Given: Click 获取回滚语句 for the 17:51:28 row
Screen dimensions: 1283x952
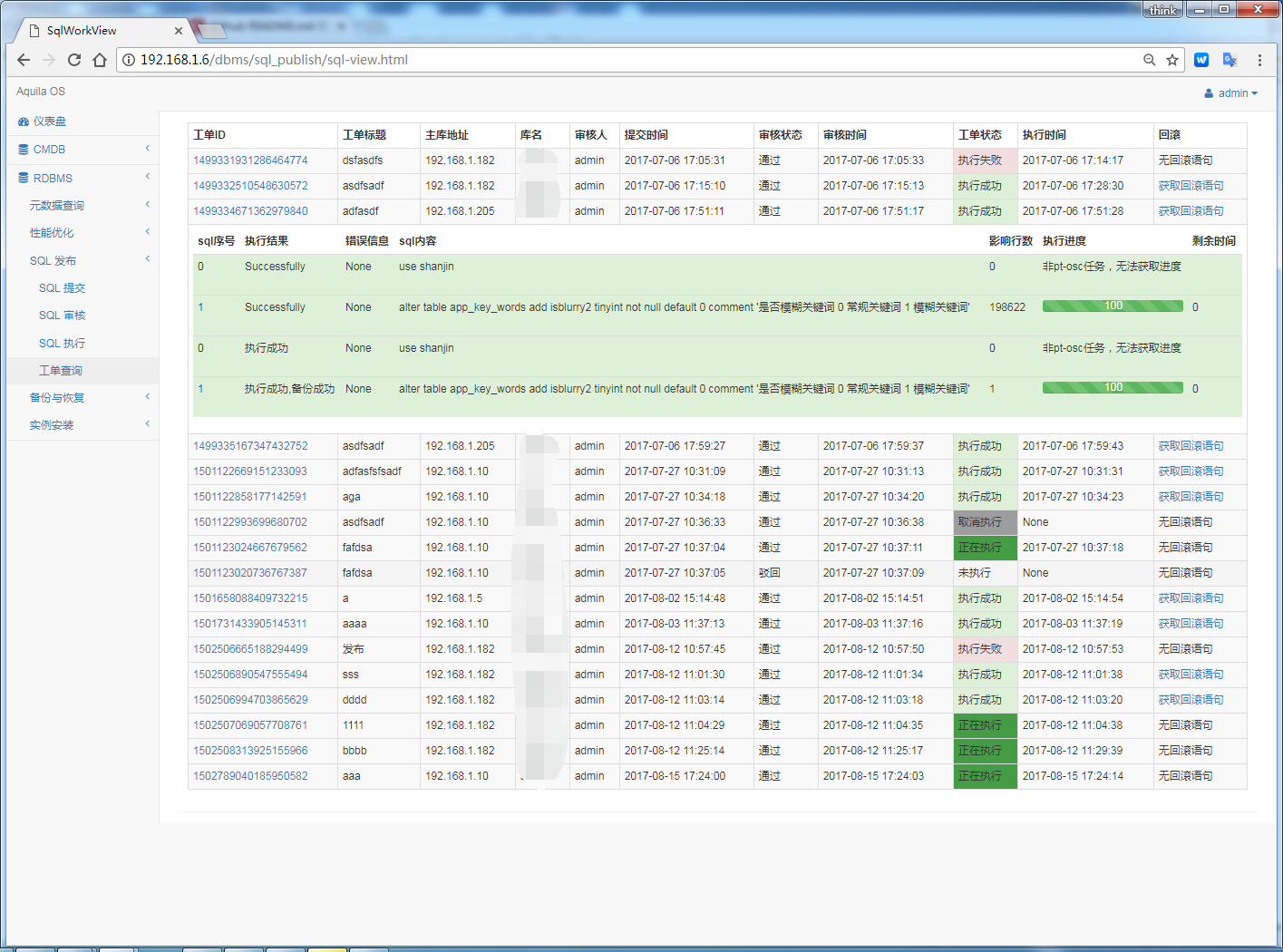Looking at the screenshot, I should pos(1191,211).
